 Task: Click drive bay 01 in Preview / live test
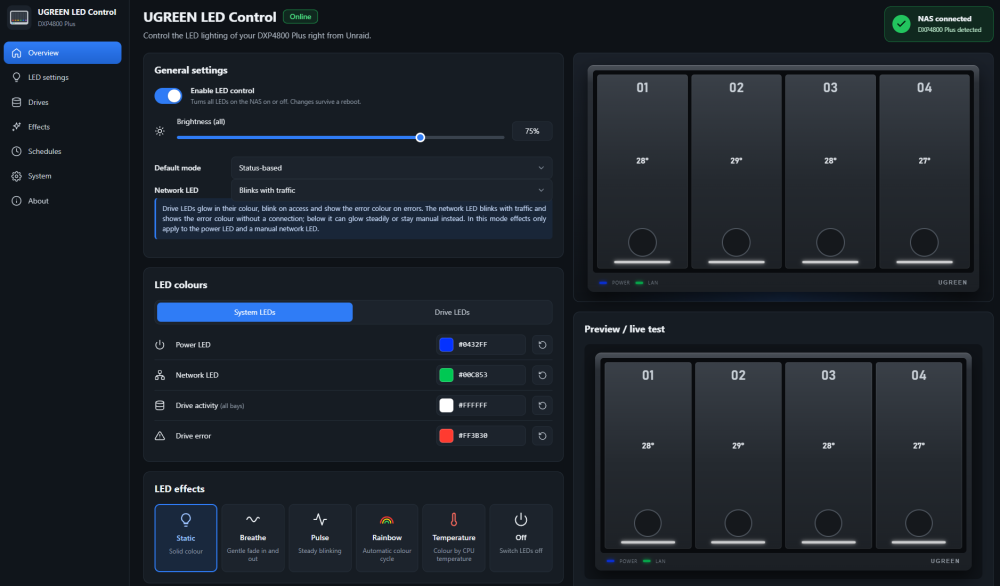648,455
